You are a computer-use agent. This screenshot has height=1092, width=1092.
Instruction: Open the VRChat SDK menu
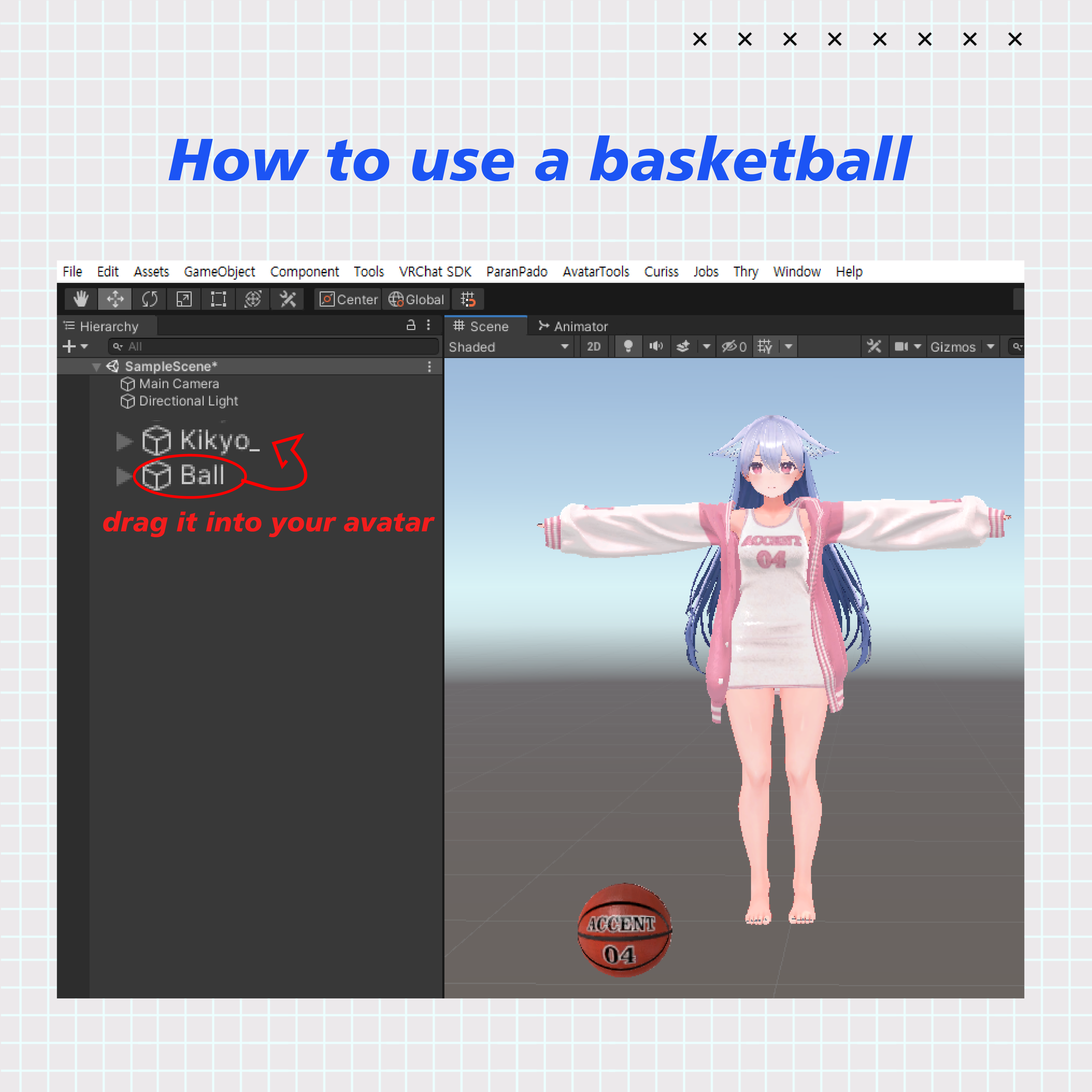[435, 272]
